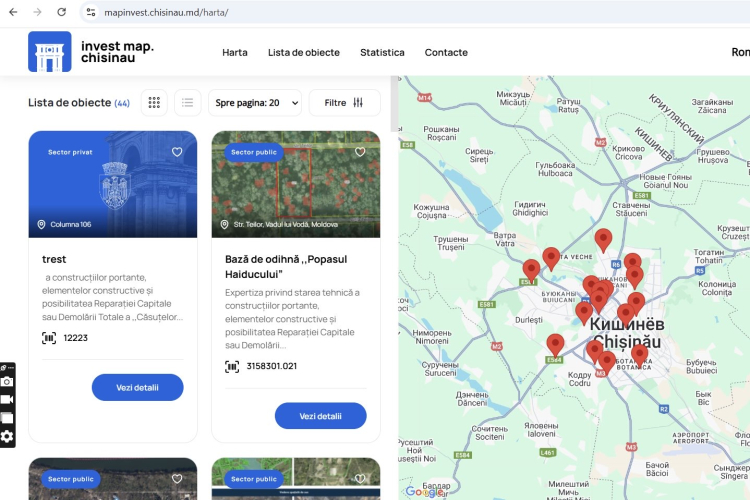Favorite bottom-right Sector public card heart
The width and height of the screenshot is (750, 500).
click(360, 479)
